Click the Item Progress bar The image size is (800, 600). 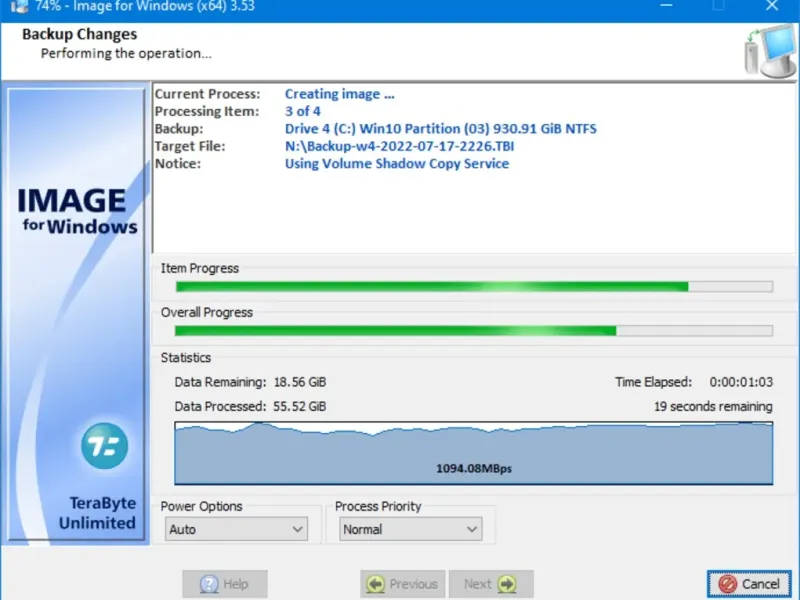pos(474,287)
